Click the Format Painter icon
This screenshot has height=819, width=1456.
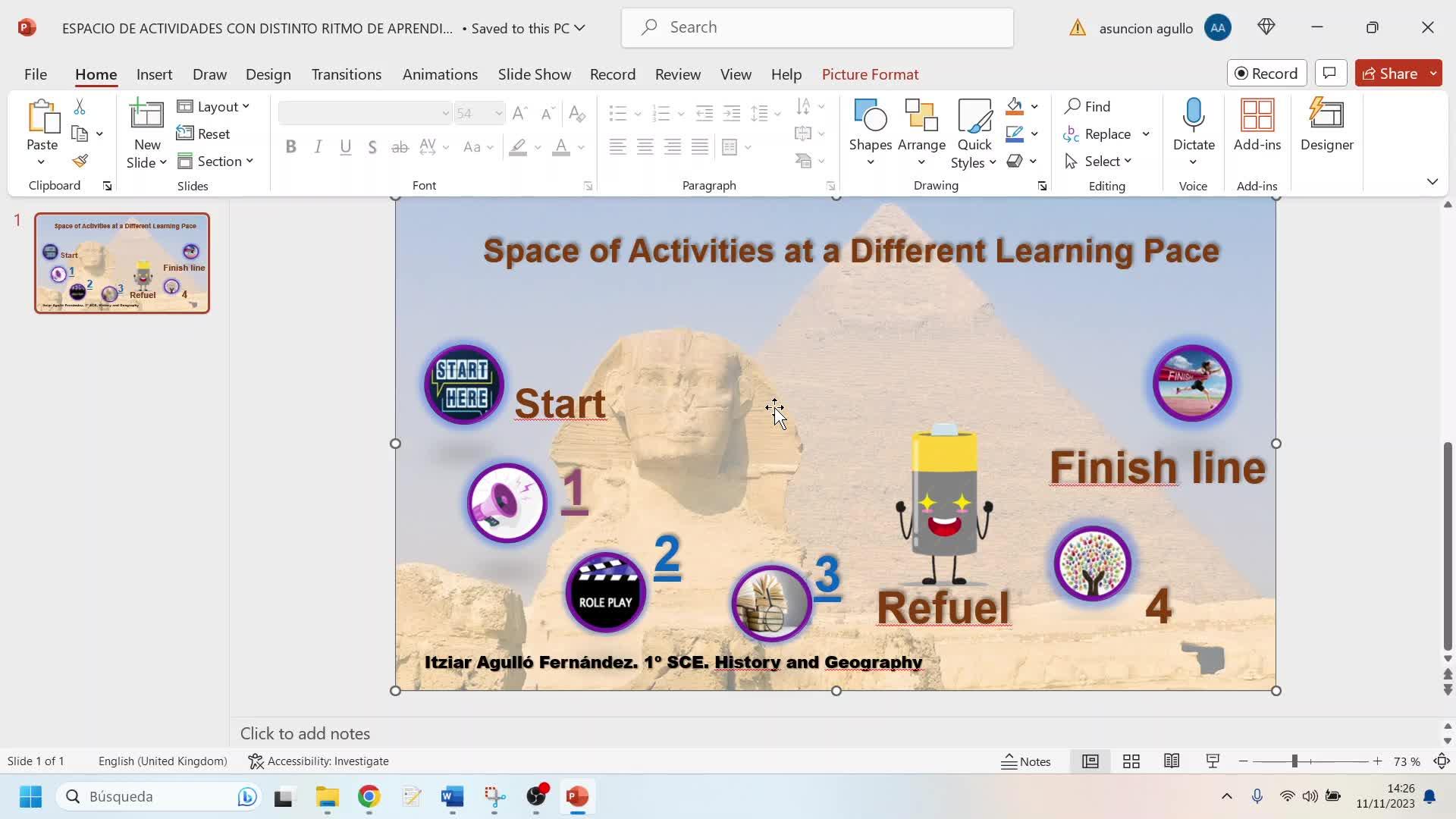[80, 161]
